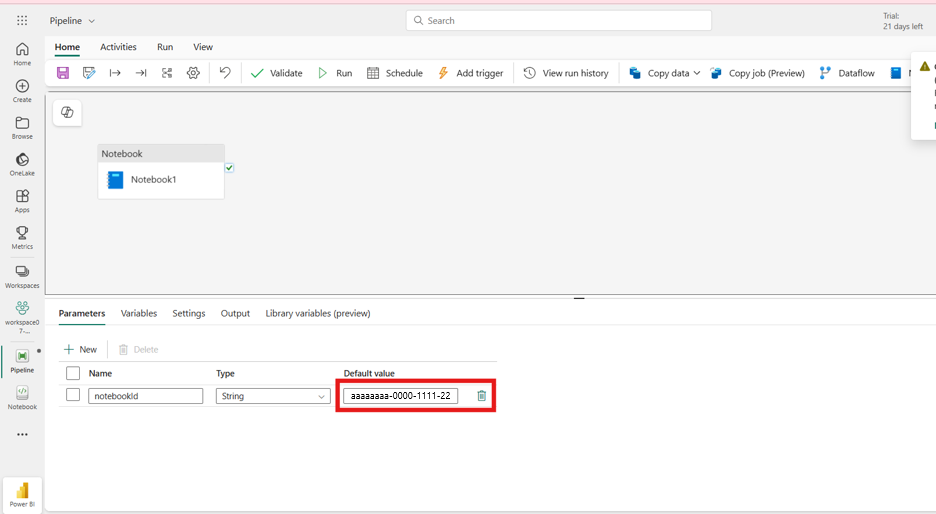Open the Settings tab in bottom panel
The height and width of the screenshot is (514, 936).
(189, 313)
